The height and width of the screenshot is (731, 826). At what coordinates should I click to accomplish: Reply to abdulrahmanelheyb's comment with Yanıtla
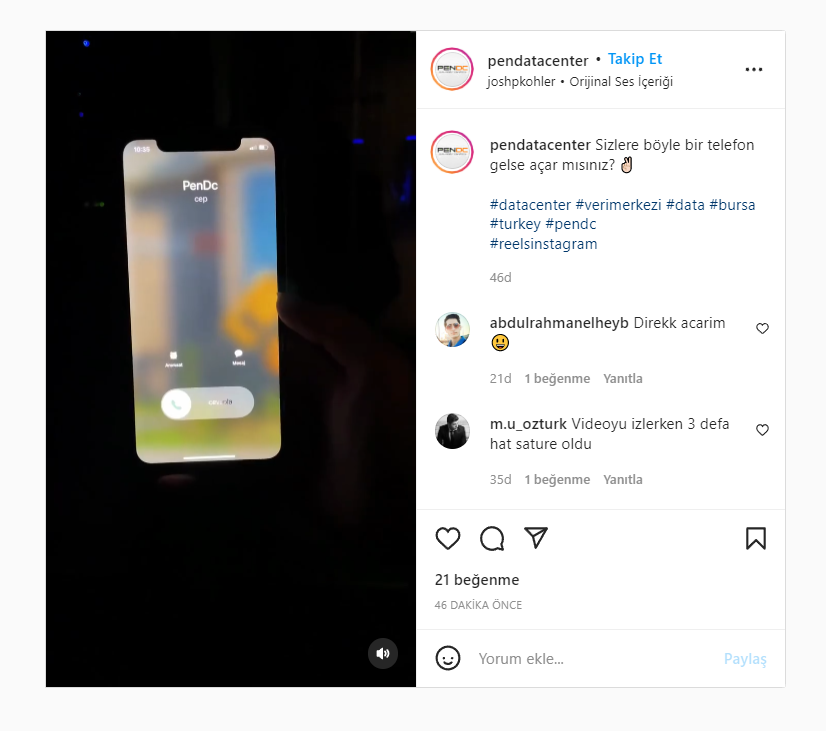click(623, 379)
